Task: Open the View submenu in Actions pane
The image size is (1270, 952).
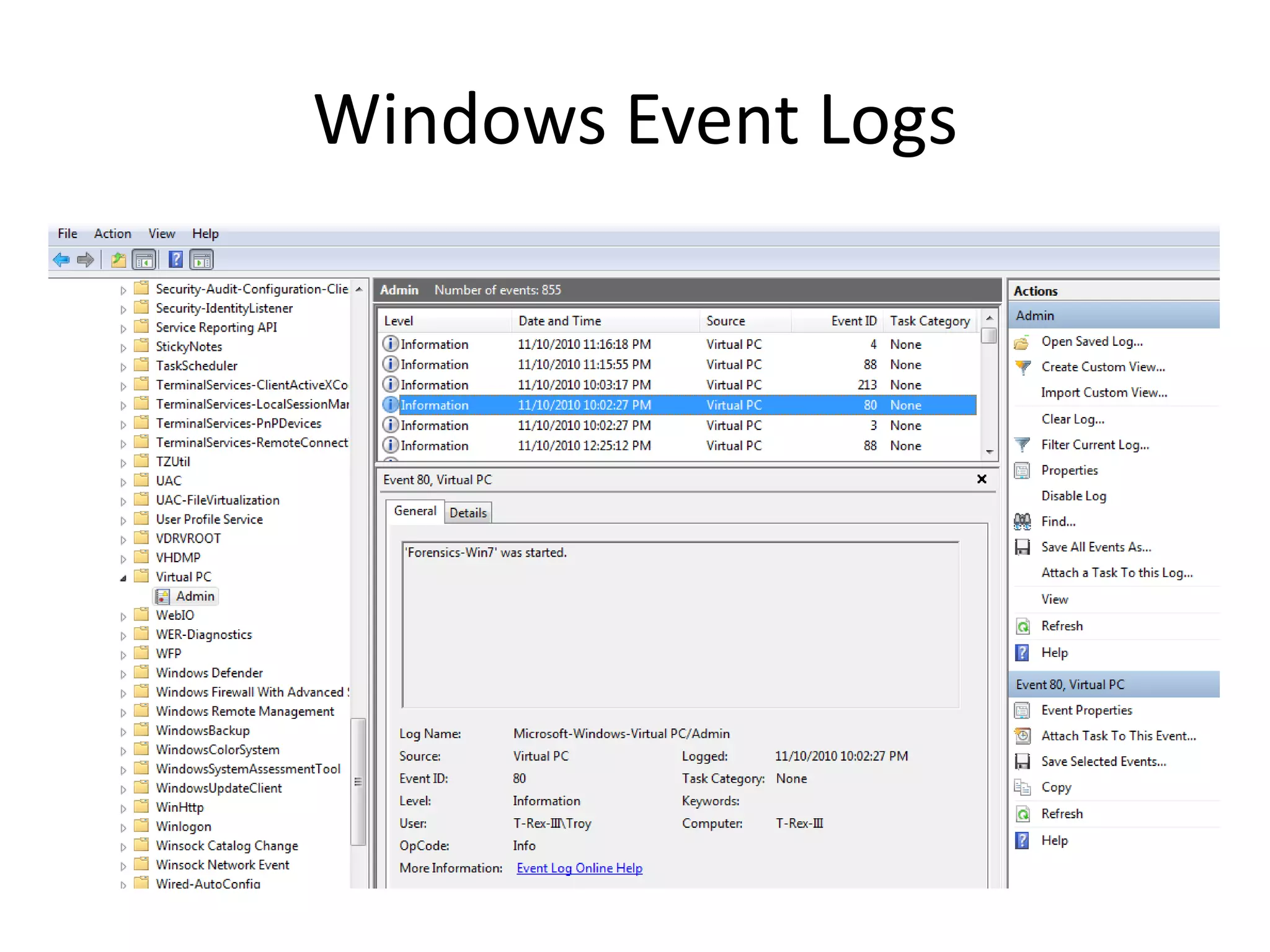Action: coord(1054,600)
